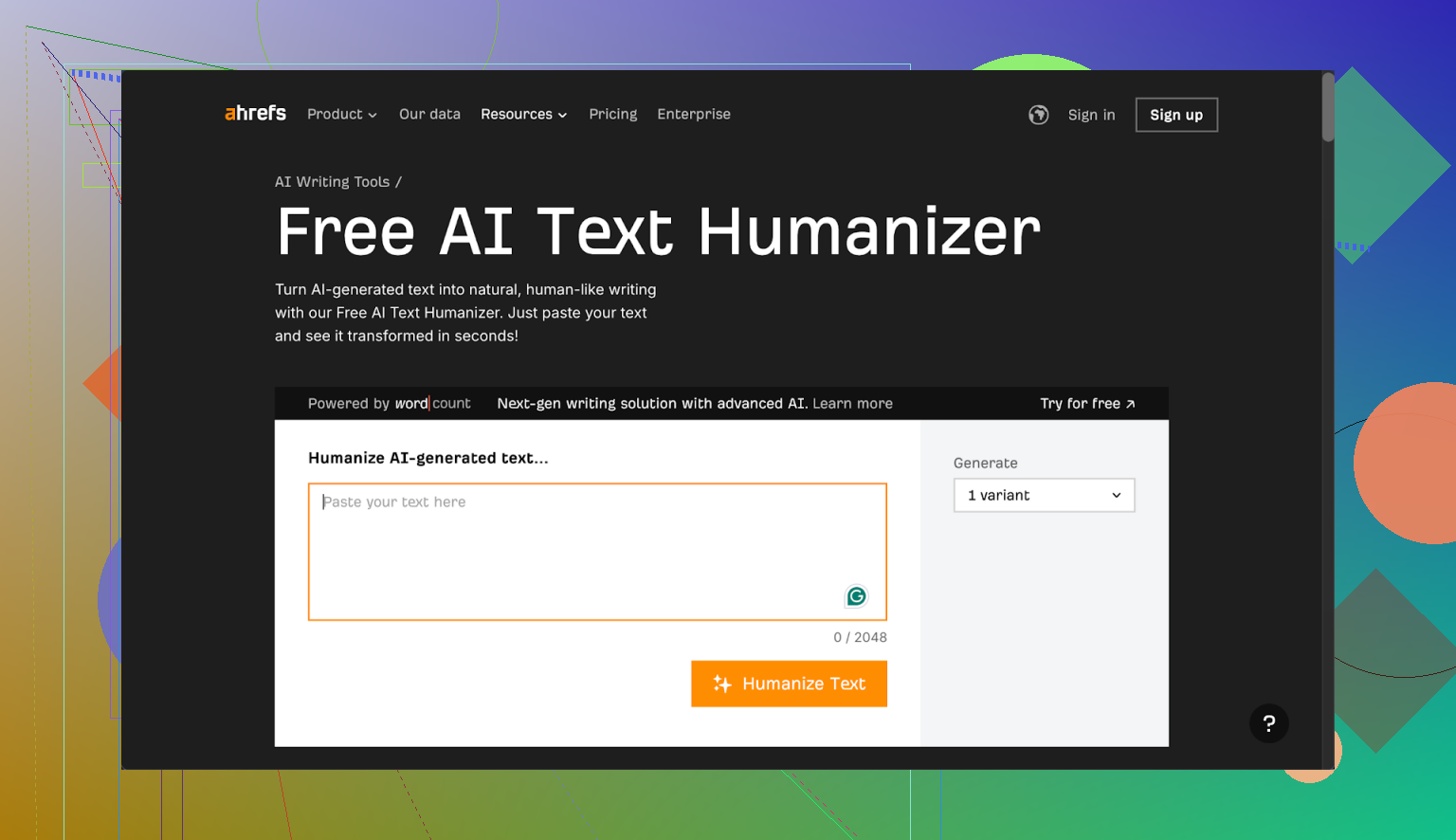Open the globe language selector icon
This screenshot has width=1456, height=840.
[1038, 115]
